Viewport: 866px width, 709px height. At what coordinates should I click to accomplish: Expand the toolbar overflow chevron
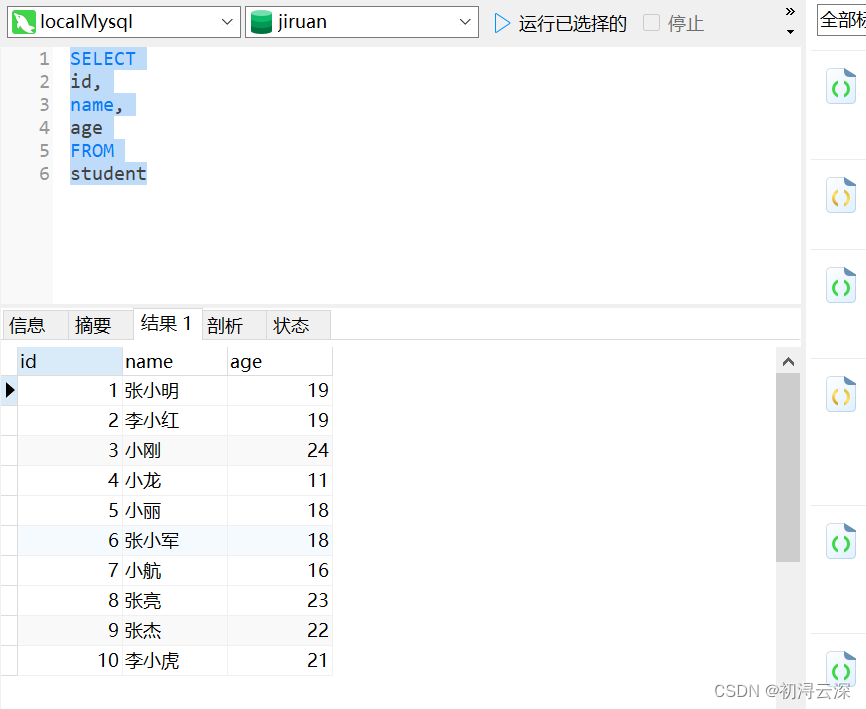coord(790,12)
